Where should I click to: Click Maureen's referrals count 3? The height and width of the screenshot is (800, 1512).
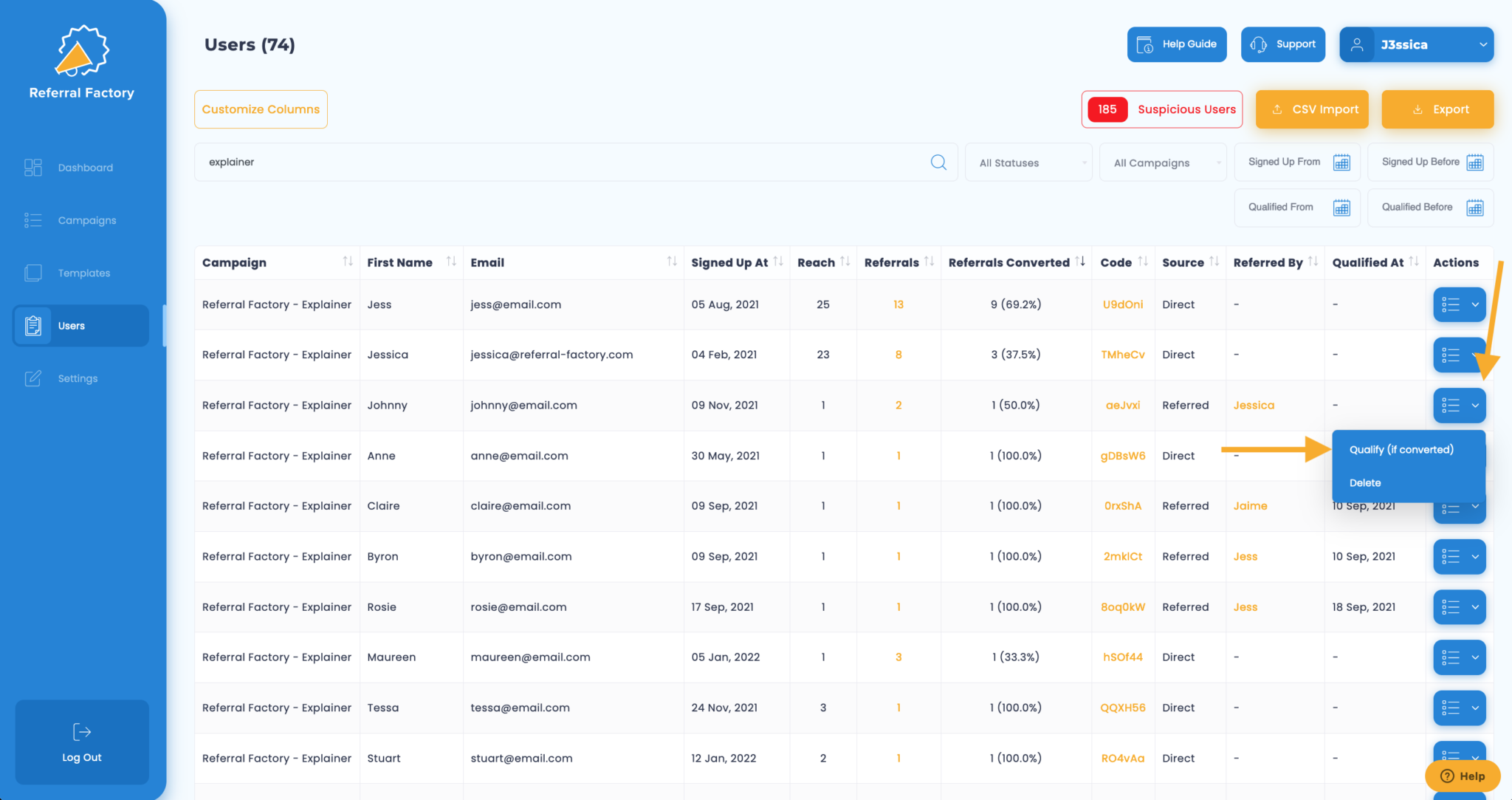click(x=898, y=657)
